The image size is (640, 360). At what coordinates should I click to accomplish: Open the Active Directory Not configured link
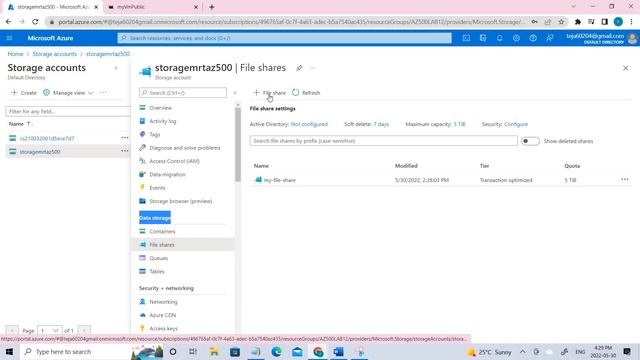309,124
